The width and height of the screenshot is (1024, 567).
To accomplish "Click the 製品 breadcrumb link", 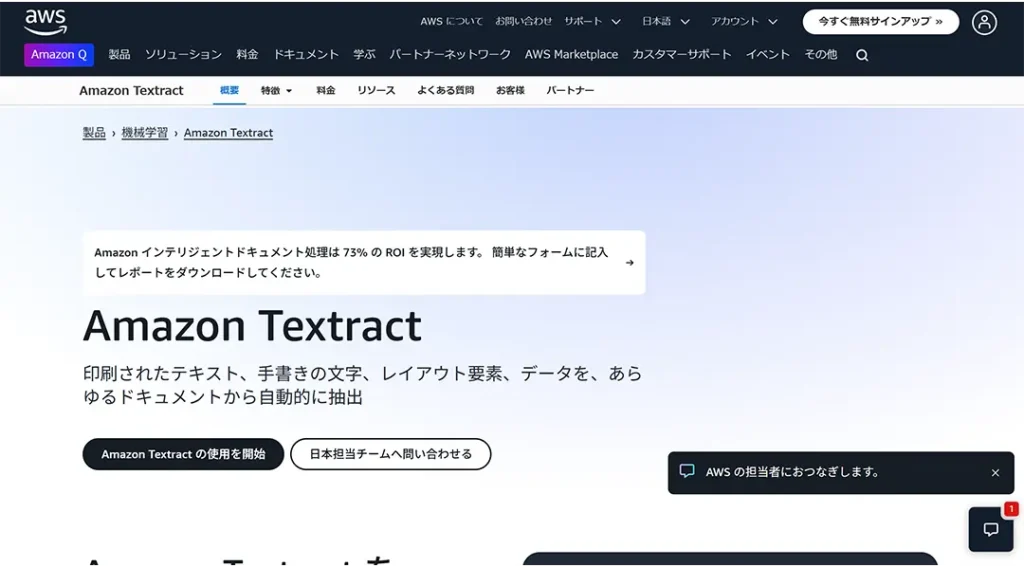I will (94, 133).
